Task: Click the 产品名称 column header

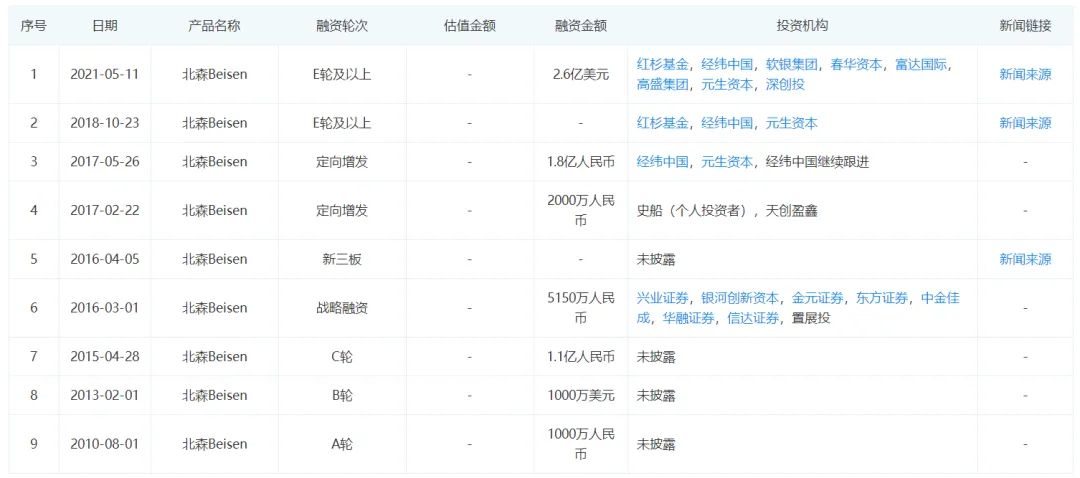Action: (x=214, y=26)
